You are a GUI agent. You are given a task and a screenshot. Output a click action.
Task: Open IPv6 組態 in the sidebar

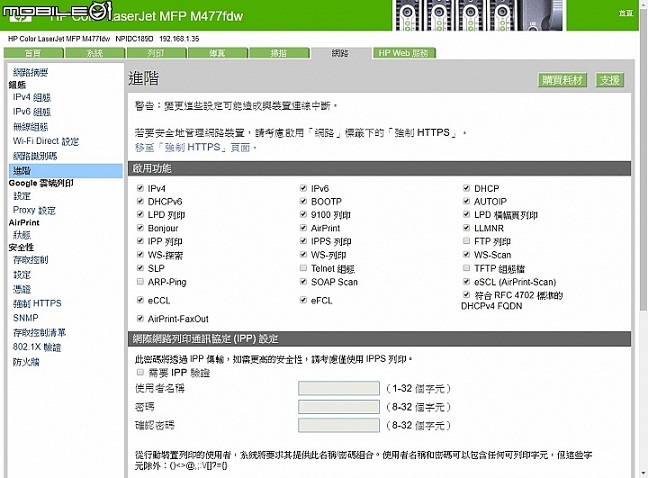pos(32,112)
